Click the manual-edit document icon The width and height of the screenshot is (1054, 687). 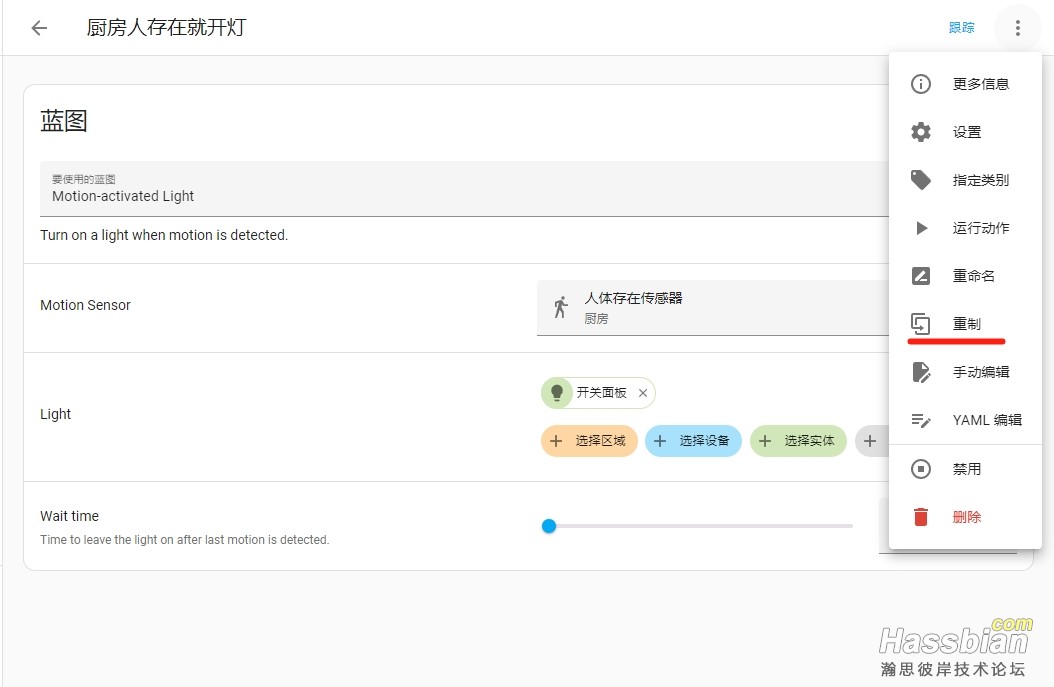tap(921, 372)
